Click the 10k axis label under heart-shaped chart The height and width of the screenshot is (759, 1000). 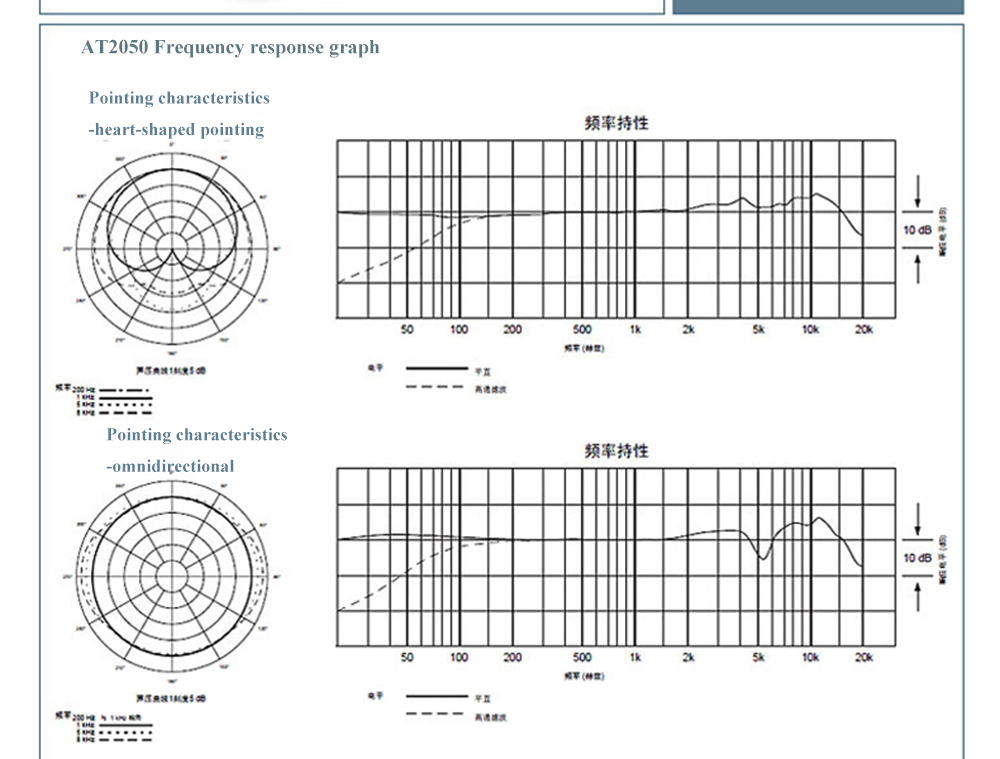[x=811, y=330]
